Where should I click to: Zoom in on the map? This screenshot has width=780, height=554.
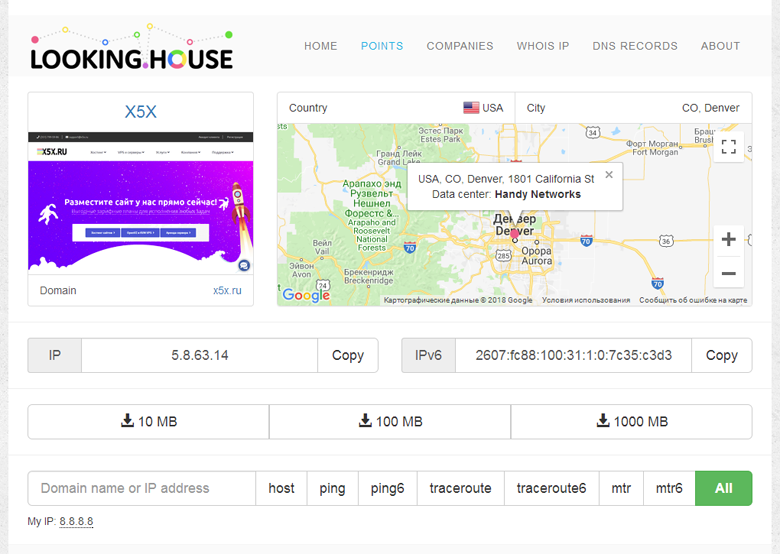728,240
